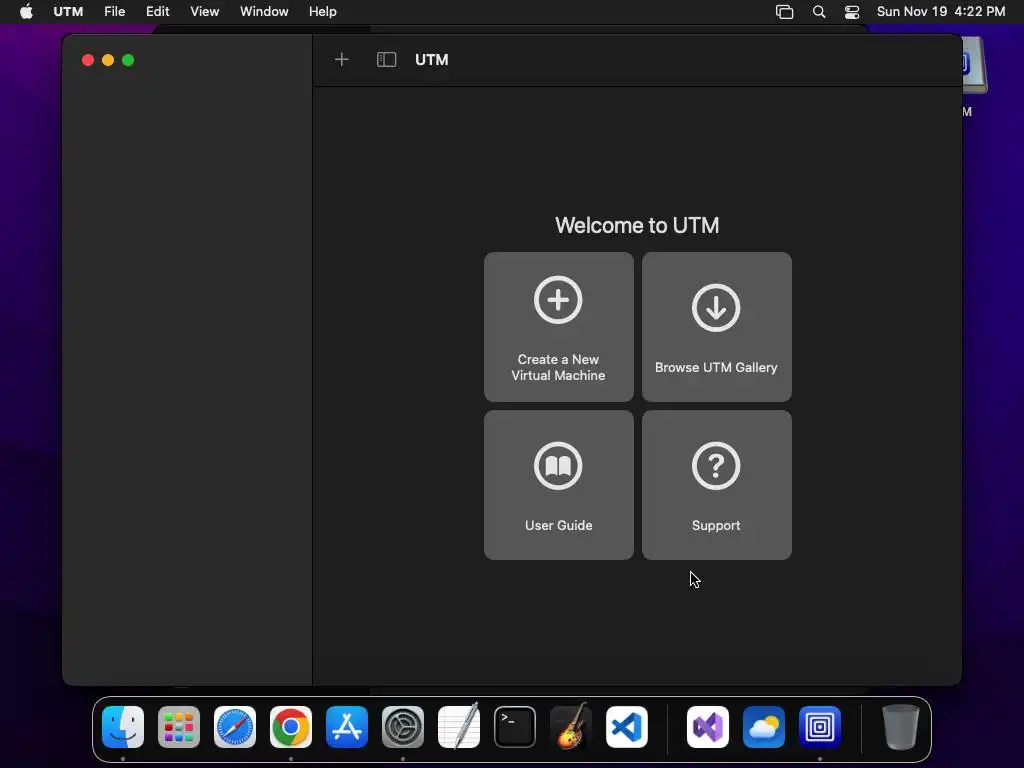Image resolution: width=1024 pixels, height=768 pixels.
Task: Close the UTM window with red button
Action: point(88,60)
